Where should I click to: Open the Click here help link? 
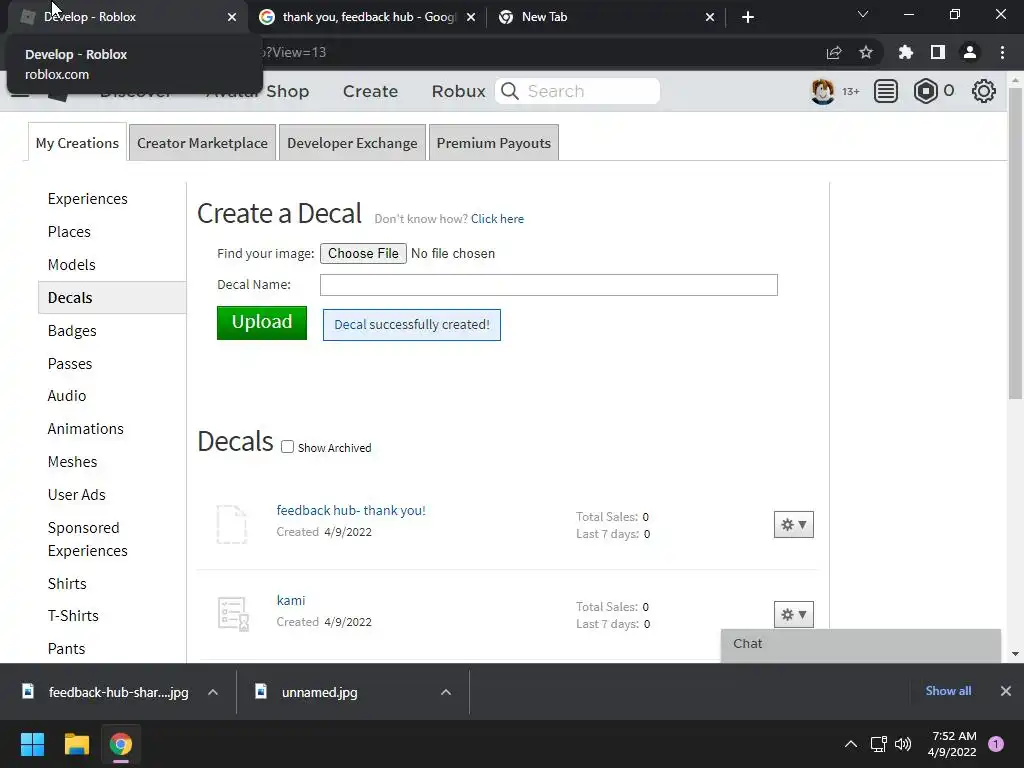(498, 219)
